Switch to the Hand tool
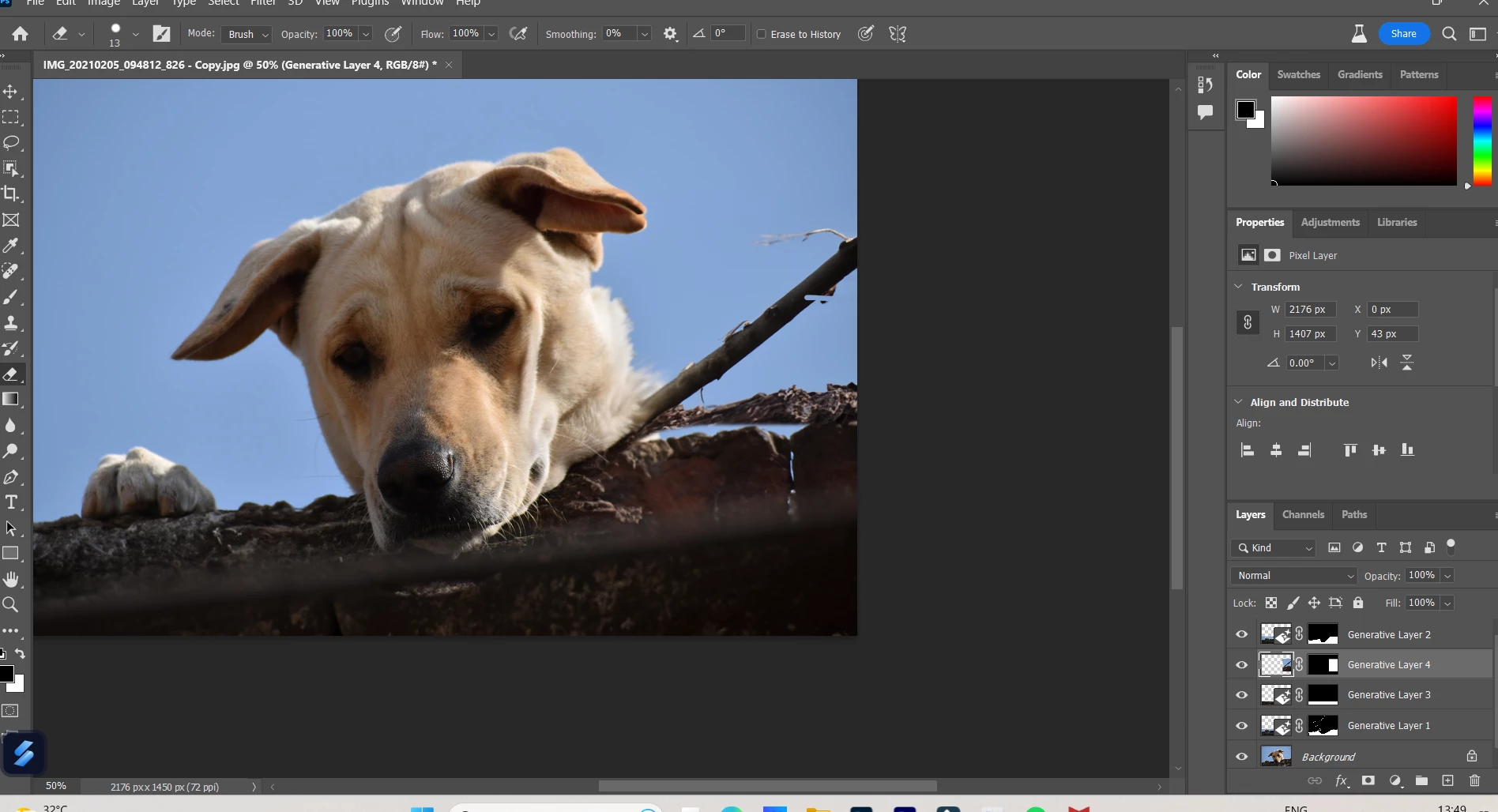Viewport: 1498px width, 812px height. point(11,579)
